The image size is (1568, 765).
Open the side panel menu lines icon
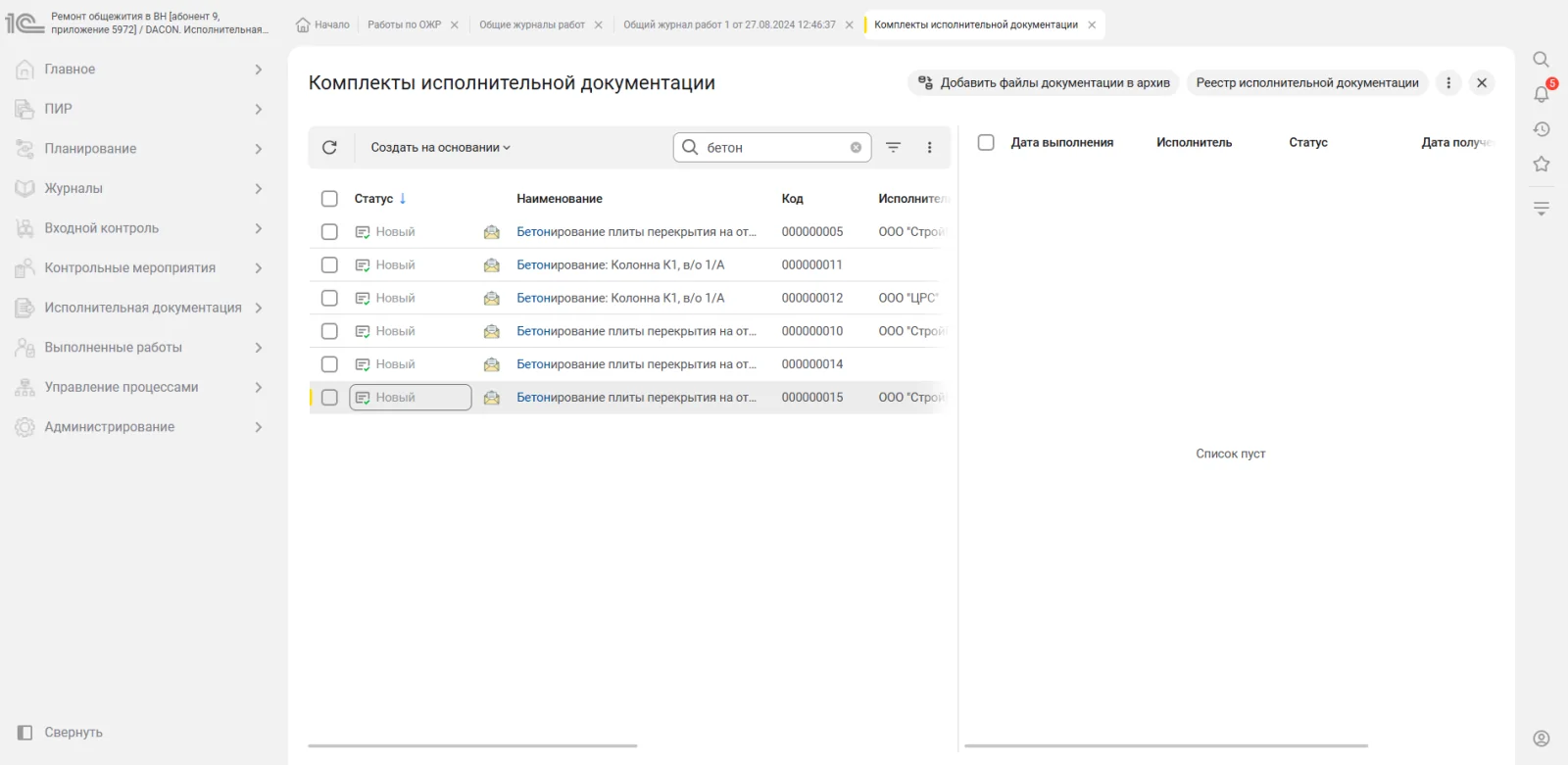pos(1542,208)
